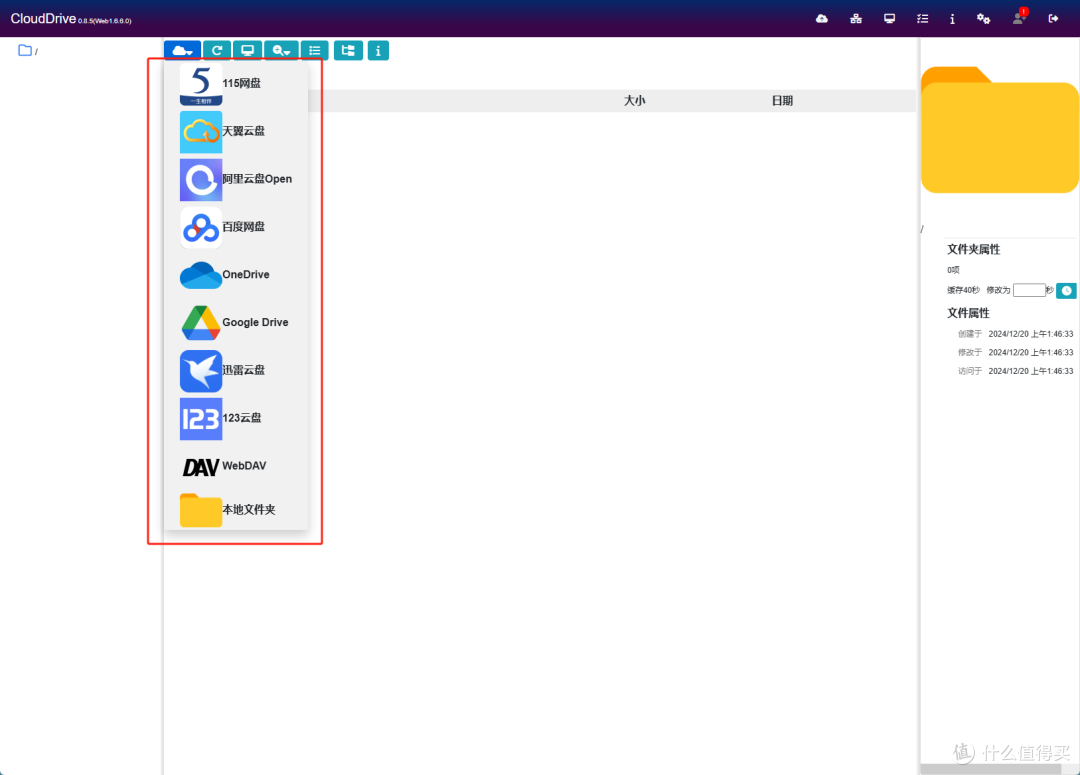1080x775 pixels.
Task: Click the 文件属性 heading
Action: click(x=968, y=313)
